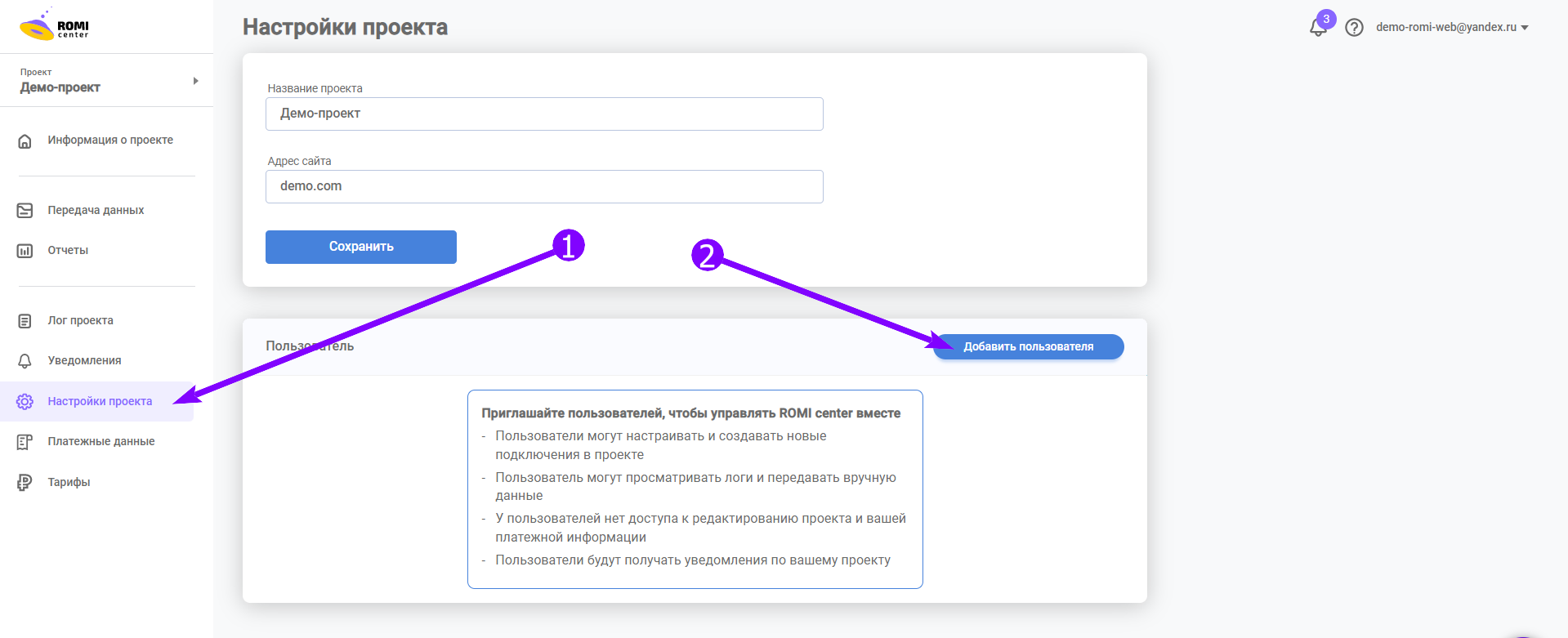This screenshot has width=1568, height=638.
Task: Click the gear icon for project settings
Action: [25, 401]
